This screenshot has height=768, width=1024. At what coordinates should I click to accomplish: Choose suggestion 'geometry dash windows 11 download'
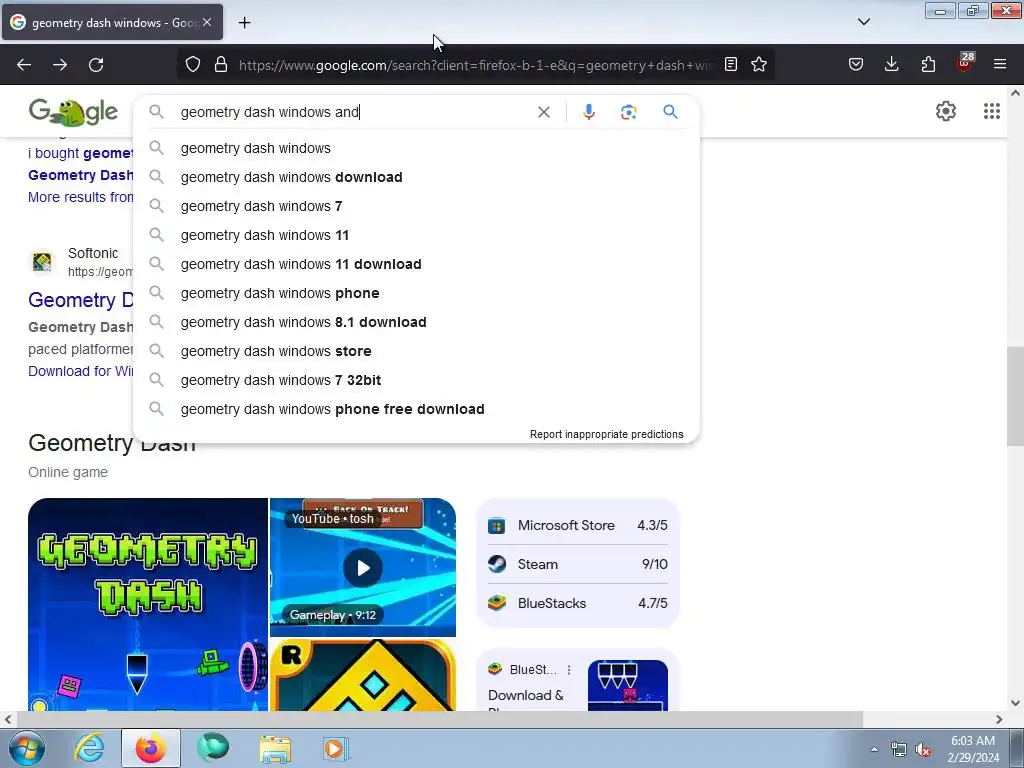(416, 264)
